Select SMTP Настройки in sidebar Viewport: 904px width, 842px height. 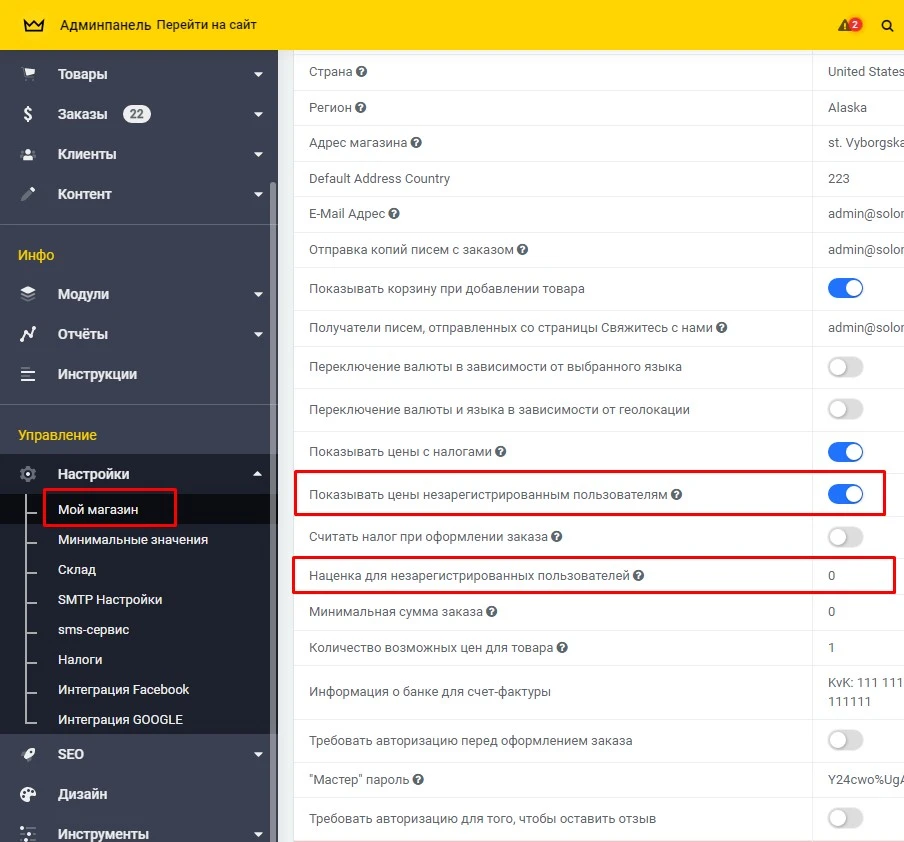coord(110,599)
